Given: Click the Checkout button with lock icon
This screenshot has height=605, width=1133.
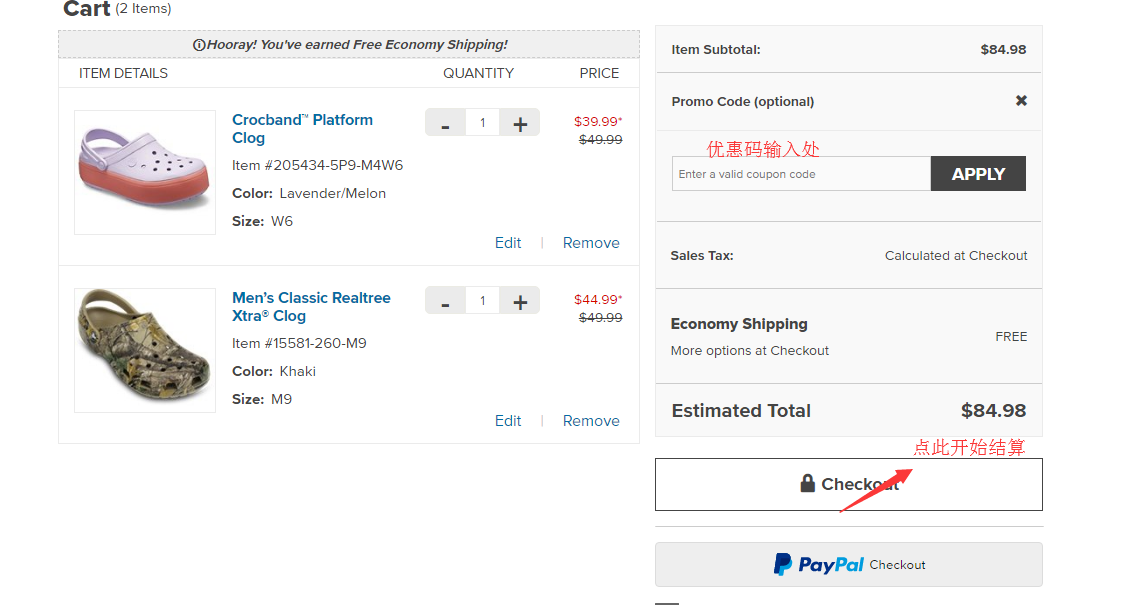Looking at the screenshot, I should (848, 484).
